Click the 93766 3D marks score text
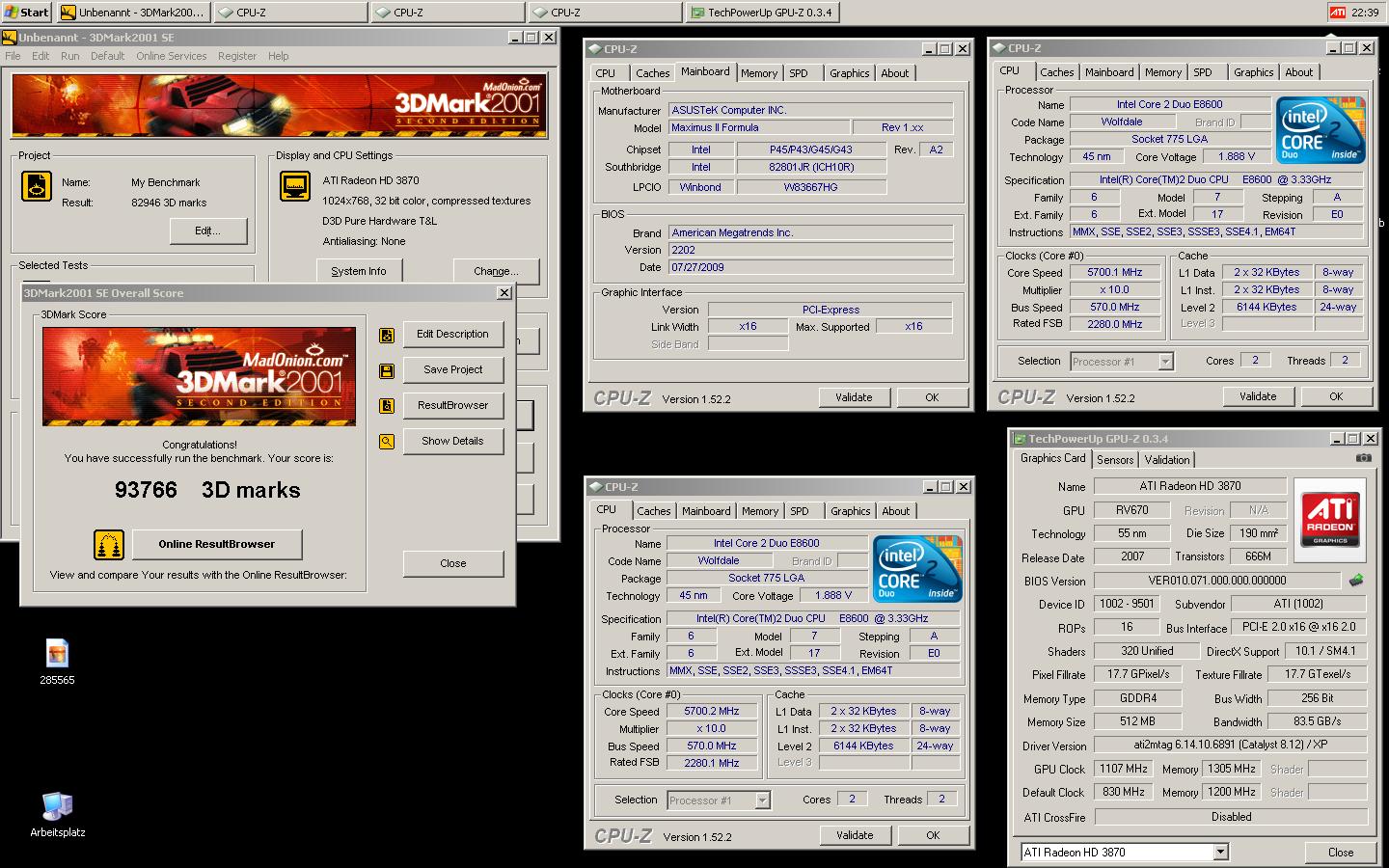 click(207, 490)
